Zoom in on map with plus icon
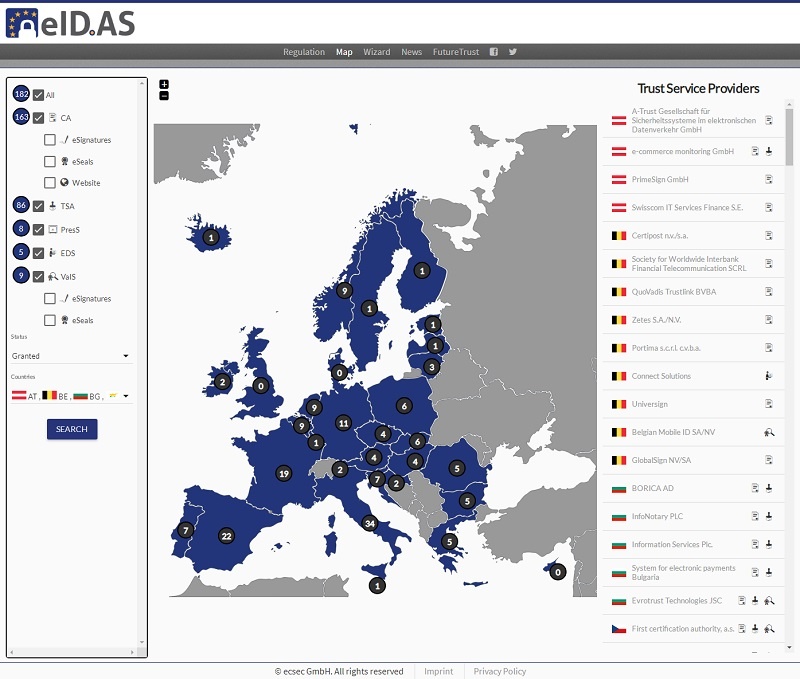This screenshot has width=800, height=679. [x=164, y=84]
